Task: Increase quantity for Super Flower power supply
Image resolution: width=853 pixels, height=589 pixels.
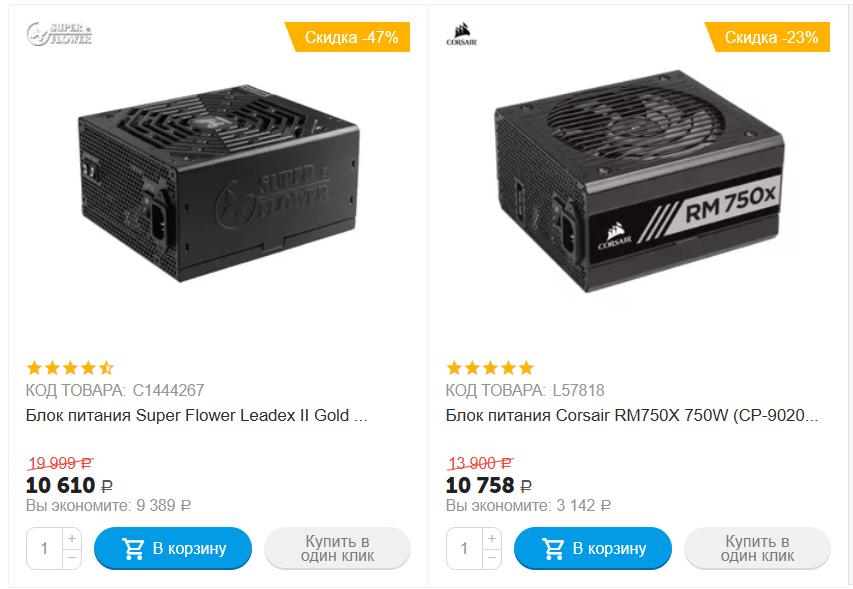Action: pyautogui.click(x=71, y=538)
